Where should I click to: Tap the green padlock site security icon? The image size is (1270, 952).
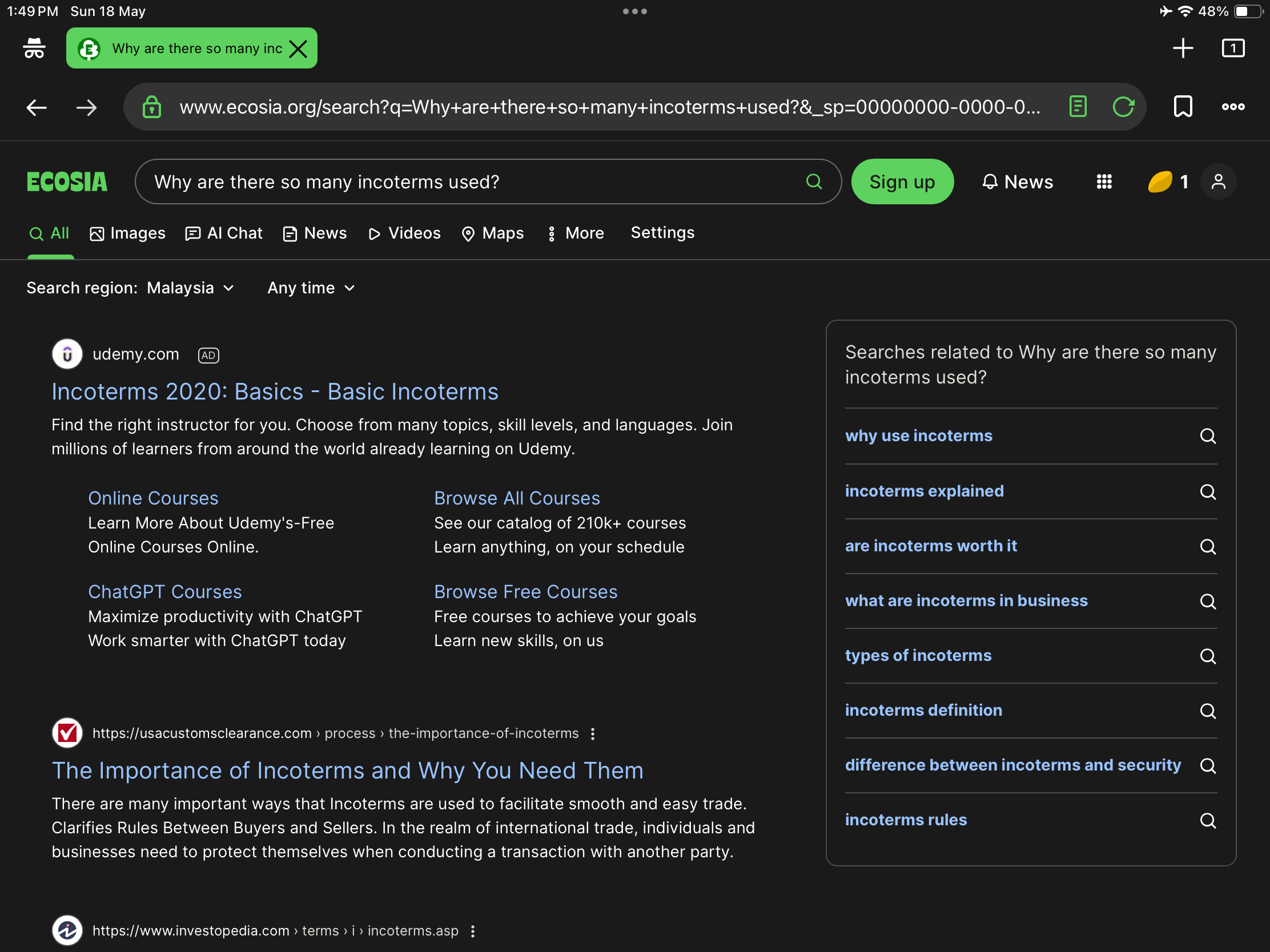pyautogui.click(x=151, y=107)
